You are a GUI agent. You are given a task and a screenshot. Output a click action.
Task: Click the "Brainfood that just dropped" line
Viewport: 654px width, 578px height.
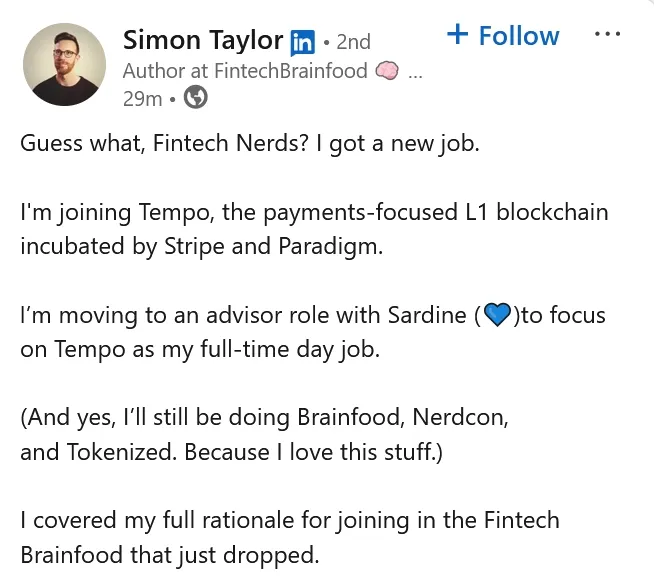[169, 555]
